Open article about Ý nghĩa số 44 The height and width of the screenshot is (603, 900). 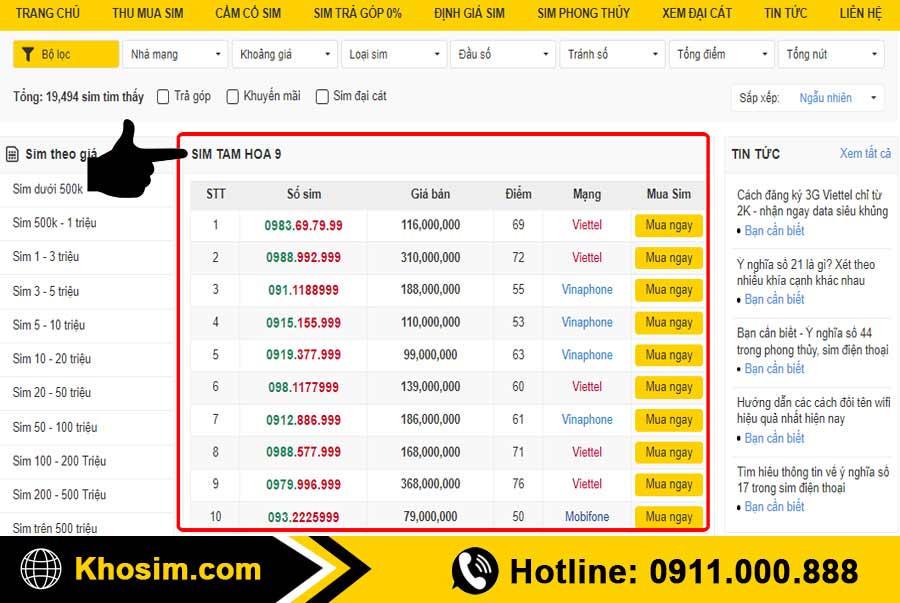tap(812, 341)
